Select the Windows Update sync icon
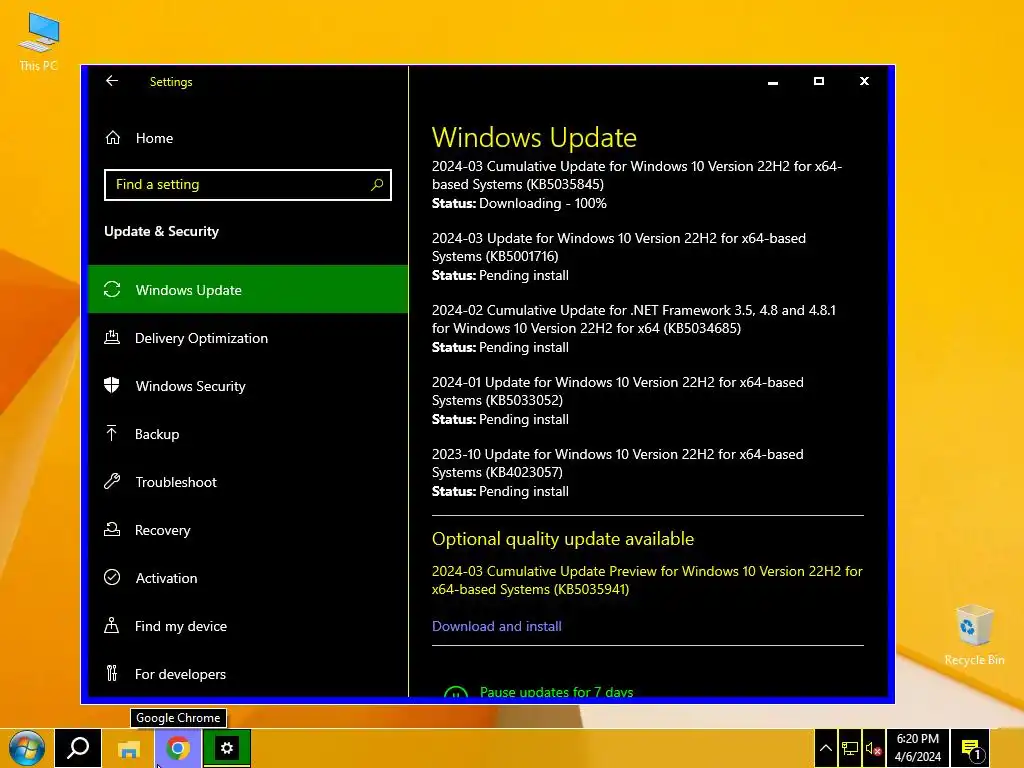Viewport: 1024px width, 768px height. tap(112, 289)
